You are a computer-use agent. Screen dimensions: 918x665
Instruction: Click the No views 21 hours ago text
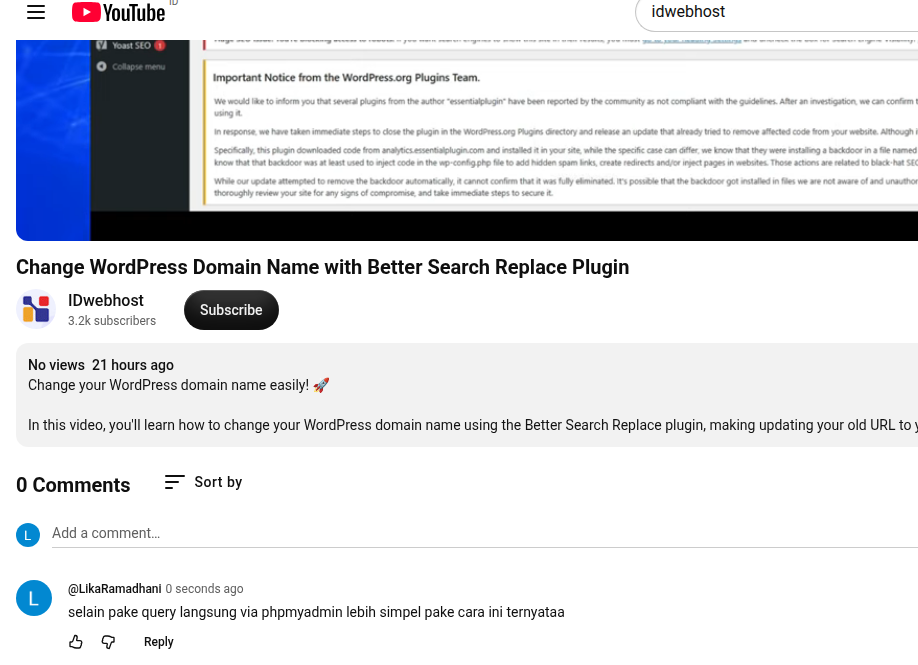pyautogui.click(x=101, y=365)
